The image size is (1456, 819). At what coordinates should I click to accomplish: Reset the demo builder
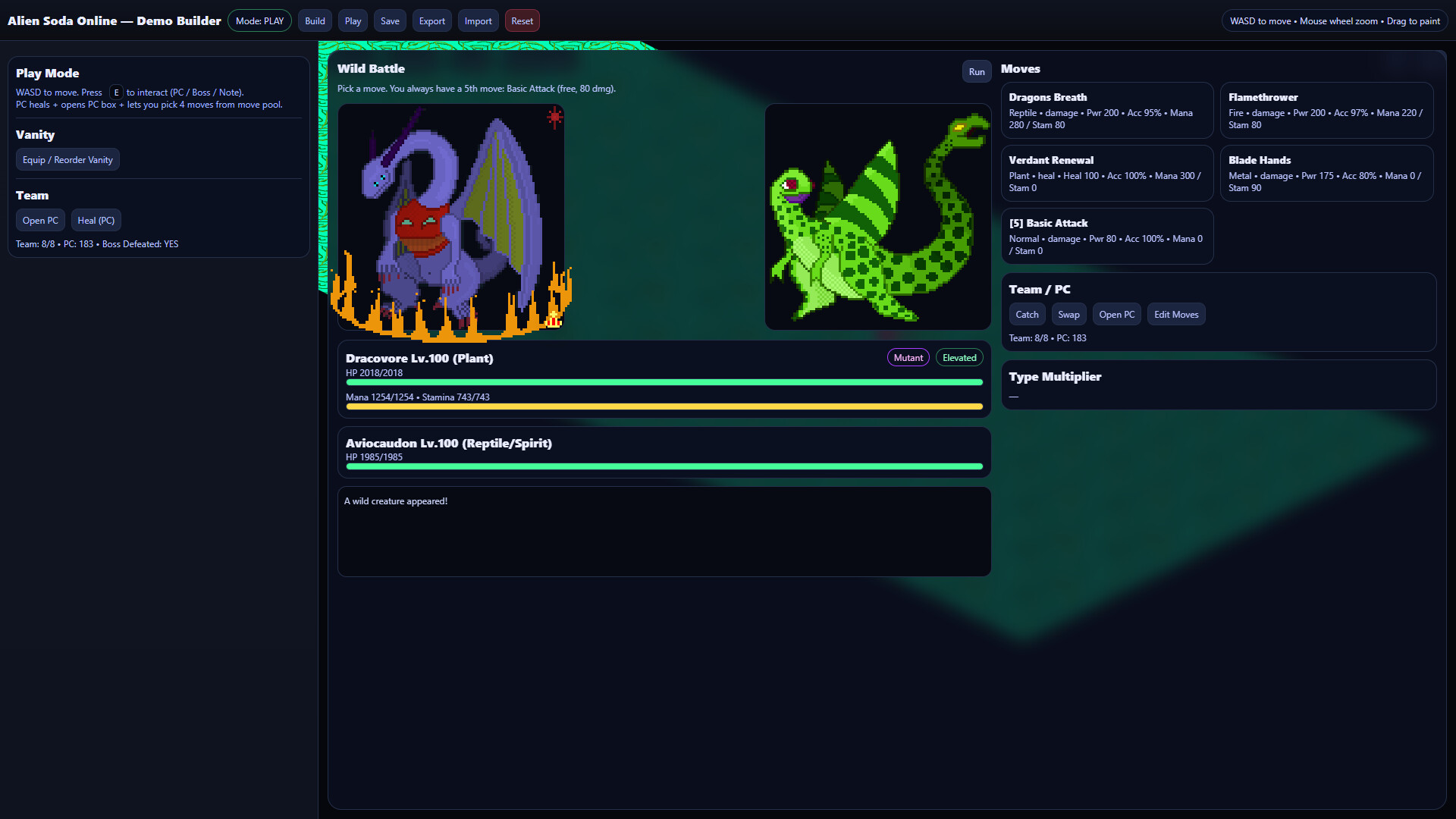522,20
